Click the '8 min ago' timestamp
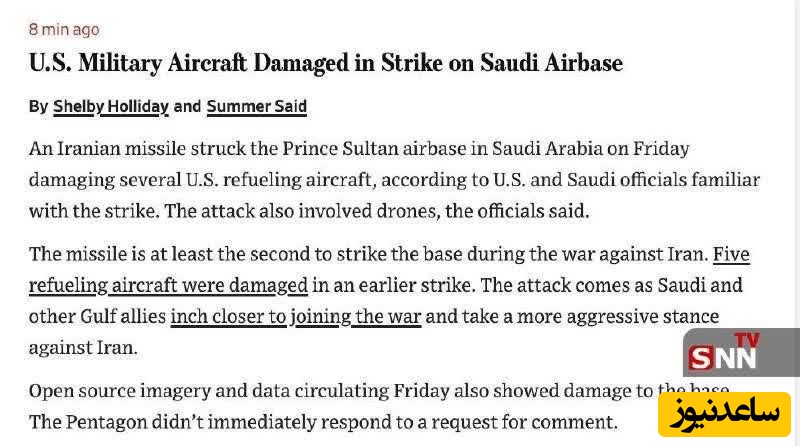The height and width of the screenshot is (446, 800). [x=64, y=30]
